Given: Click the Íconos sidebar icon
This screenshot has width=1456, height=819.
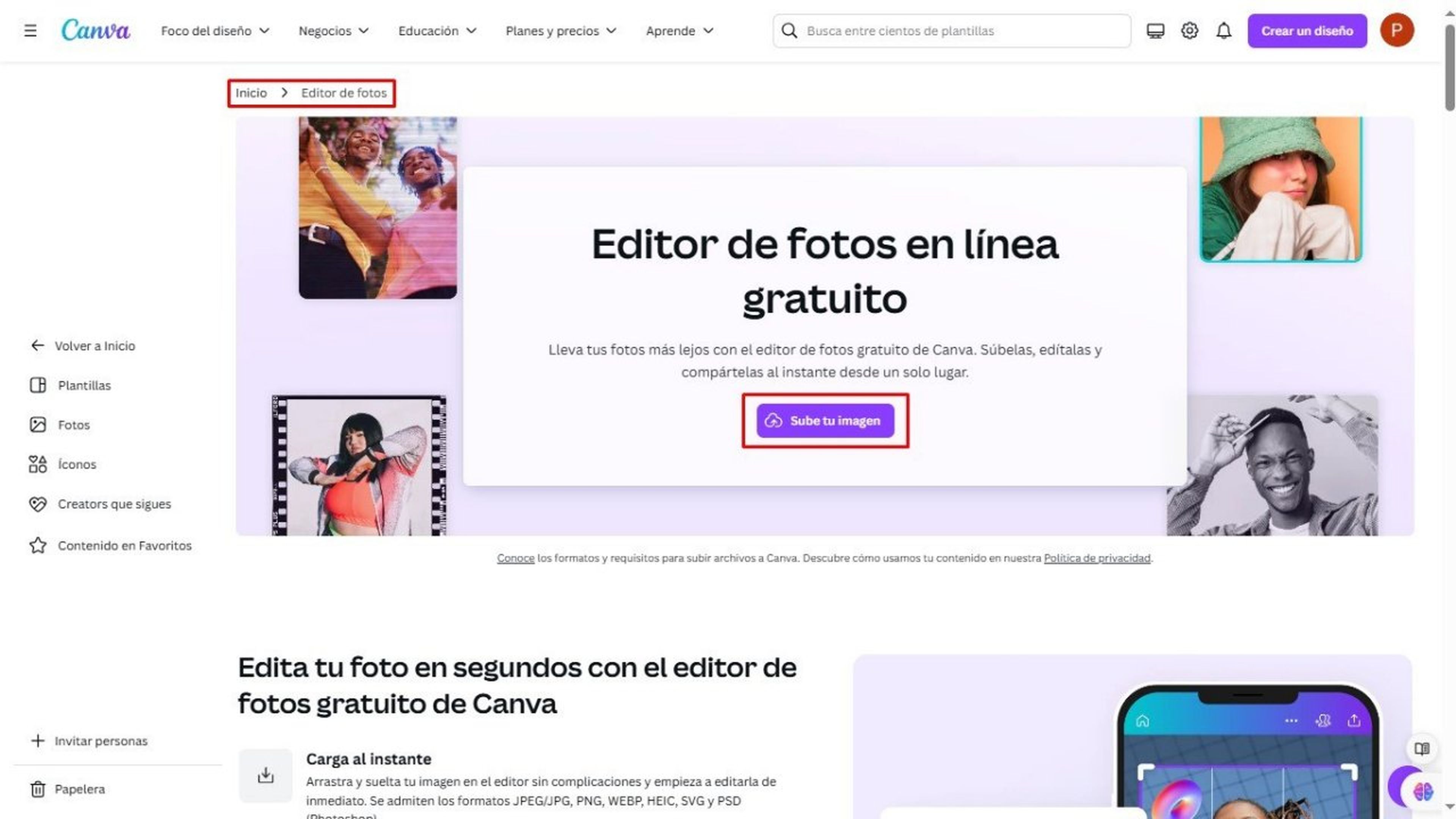Looking at the screenshot, I should 38,464.
